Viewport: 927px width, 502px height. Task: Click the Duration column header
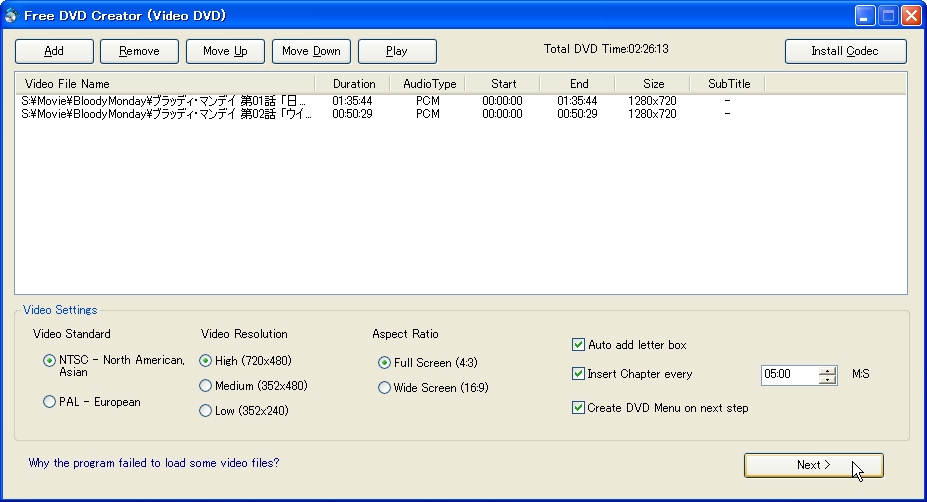[x=353, y=84]
